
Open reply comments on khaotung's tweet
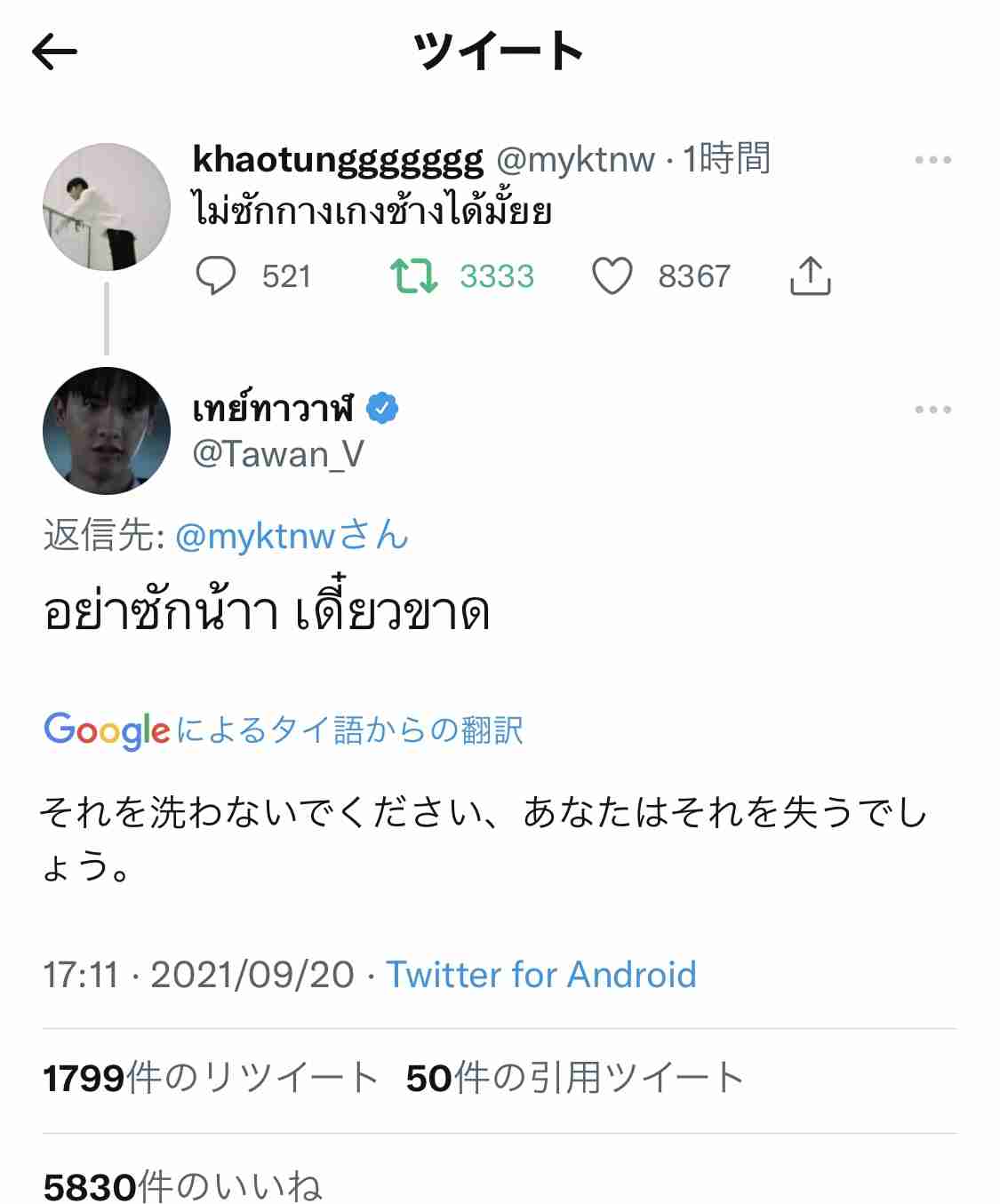point(216,276)
